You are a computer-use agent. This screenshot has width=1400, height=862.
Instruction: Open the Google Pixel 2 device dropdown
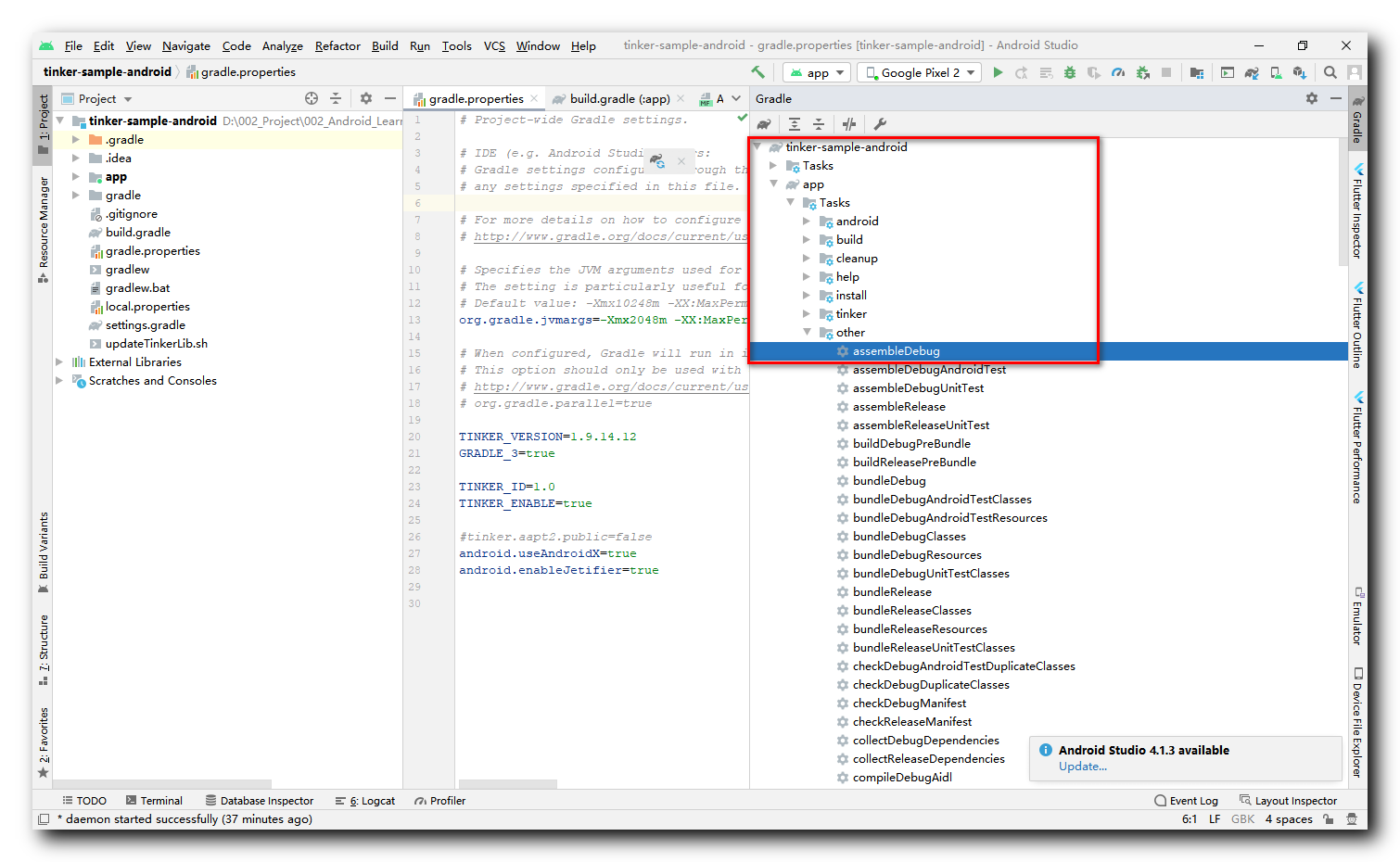click(918, 72)
